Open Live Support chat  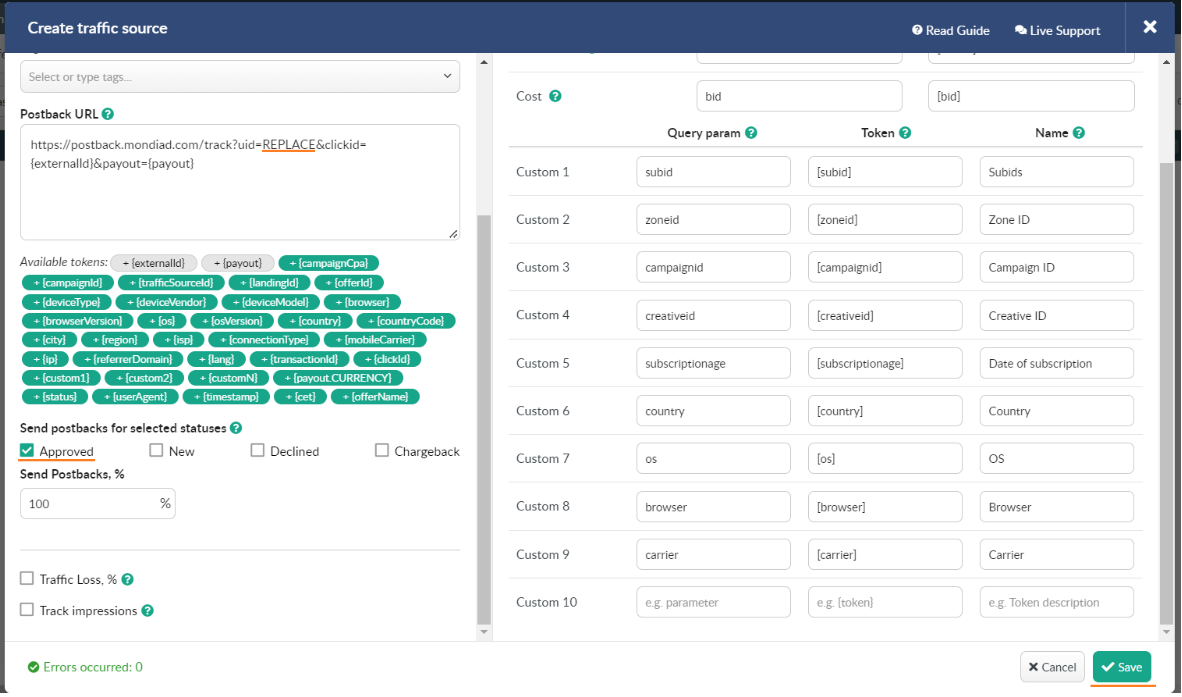[x=1057, y=31]
